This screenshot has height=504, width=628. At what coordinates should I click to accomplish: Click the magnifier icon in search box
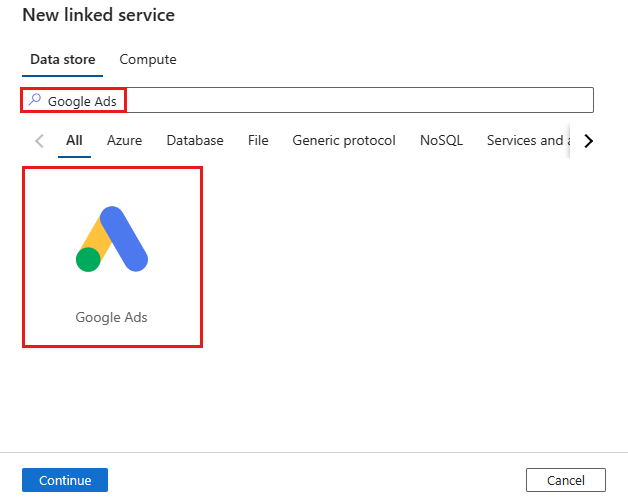click(x=35, y=100)
